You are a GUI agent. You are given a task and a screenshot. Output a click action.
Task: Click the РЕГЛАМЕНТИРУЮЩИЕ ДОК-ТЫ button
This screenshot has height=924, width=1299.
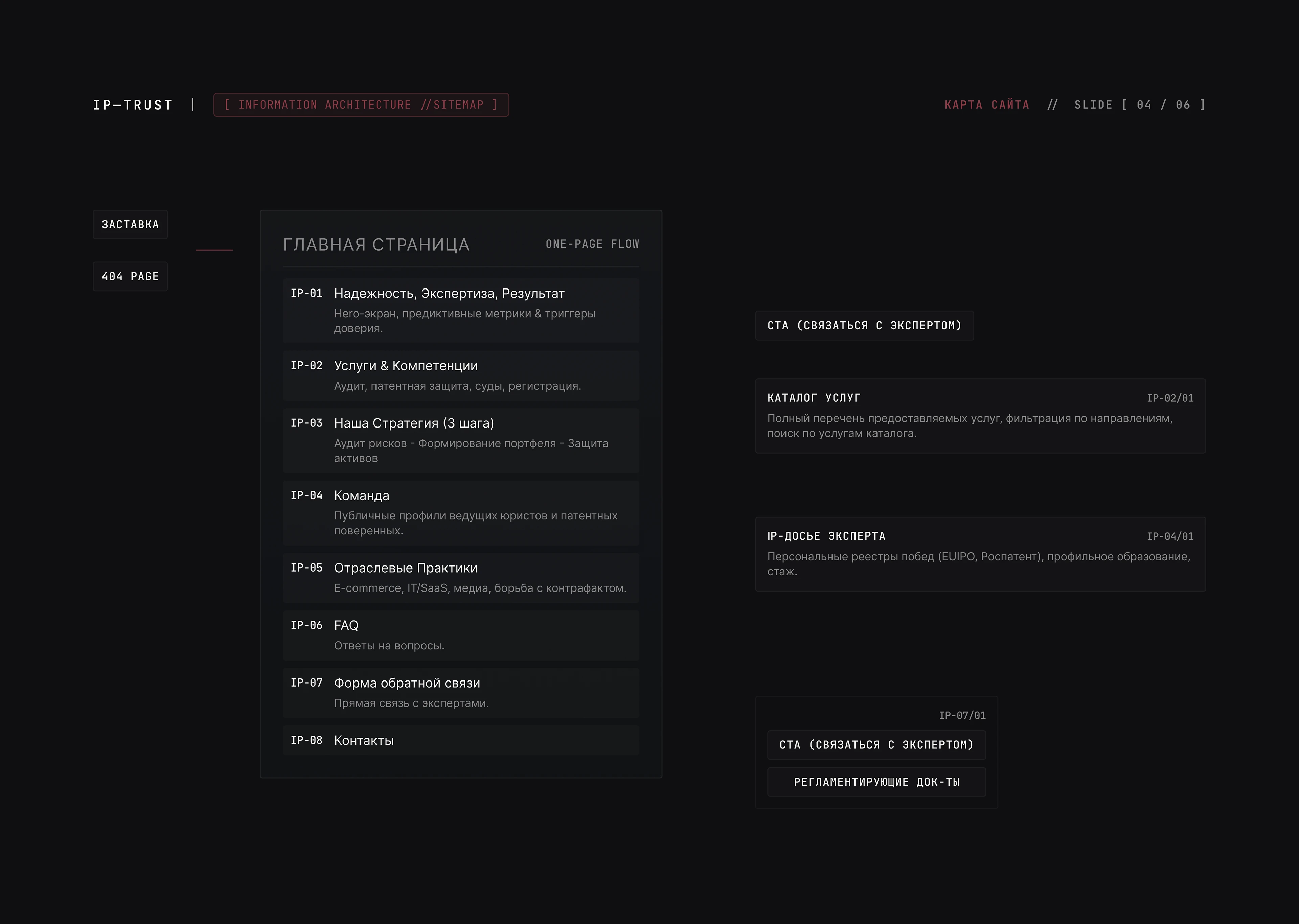[x=877, y=782]
